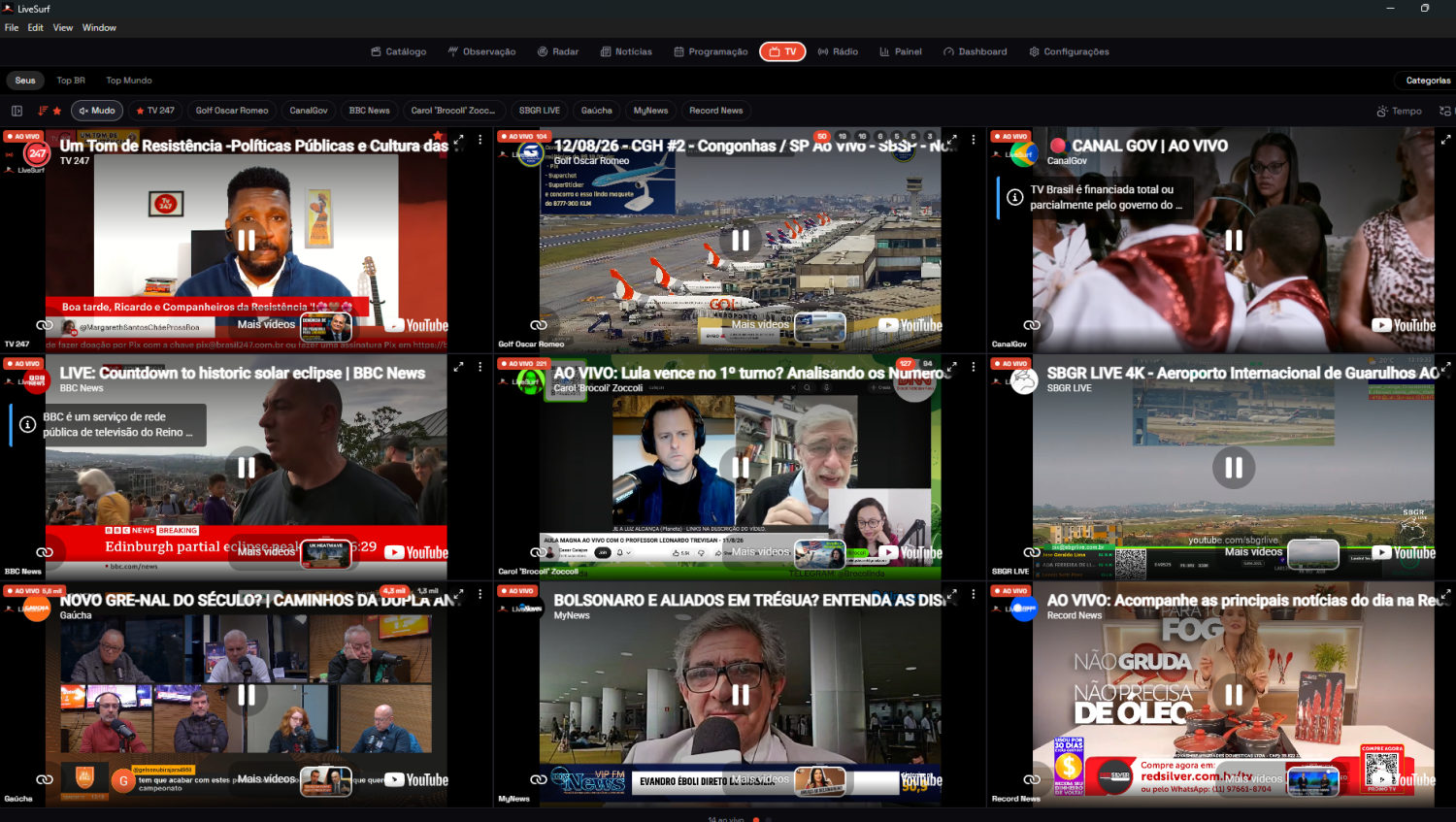This screenshot has width=1456, height=822.
Task: Select the BBC News channel chip
Action: 370,111
